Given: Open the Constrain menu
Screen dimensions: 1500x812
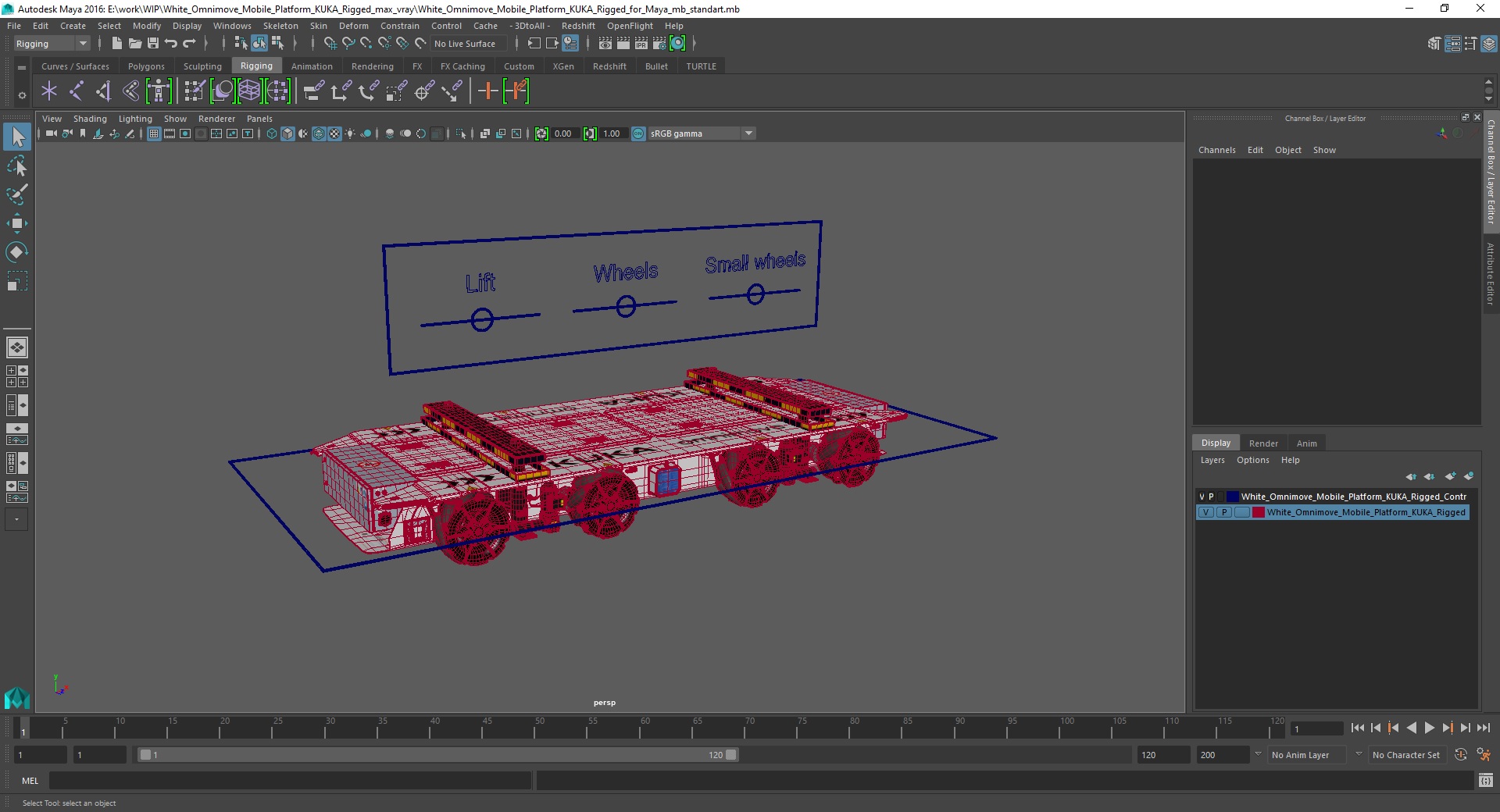Looking at the screenshot, I should click(400, 26).
